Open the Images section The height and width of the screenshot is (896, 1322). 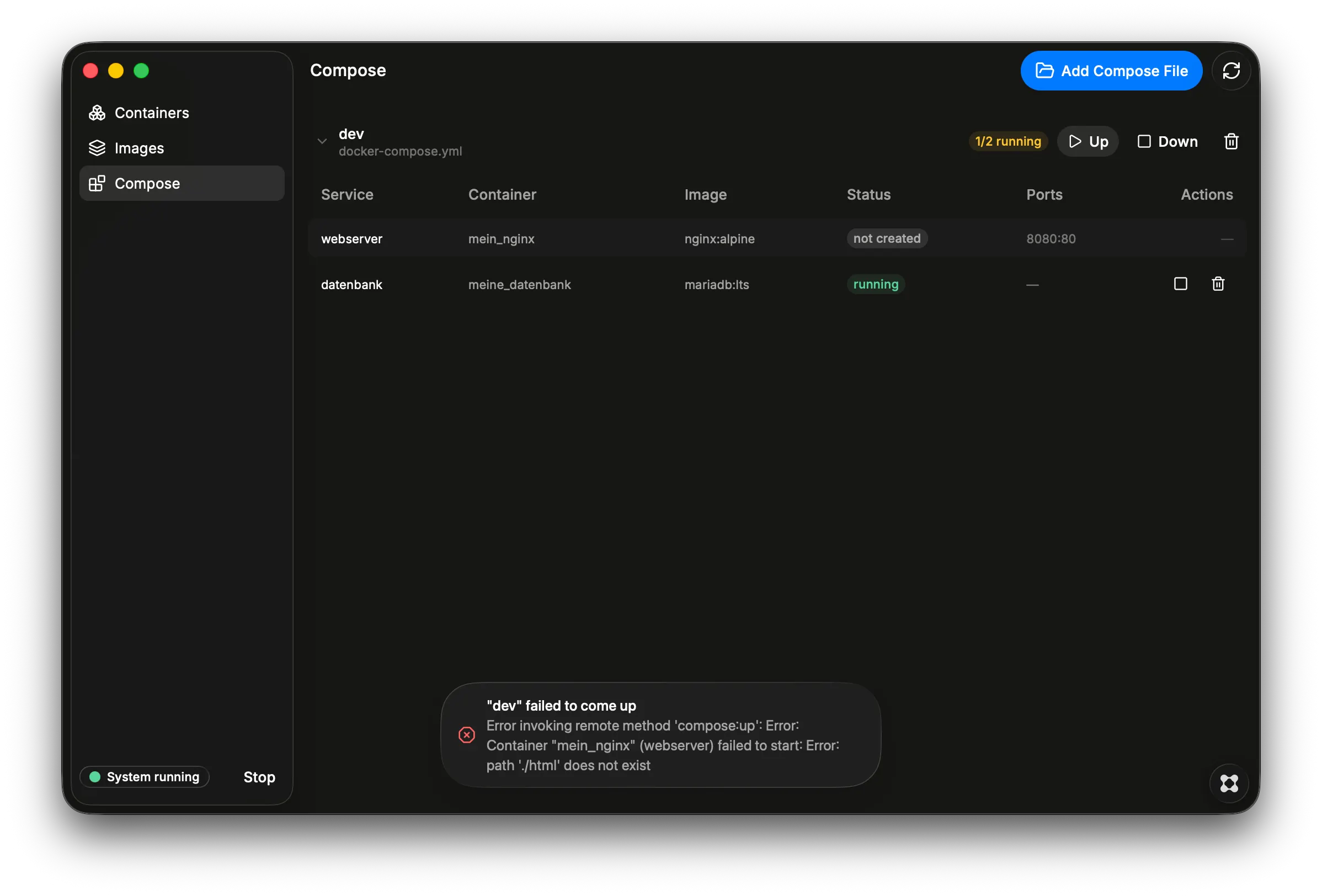tap(182, 148)
